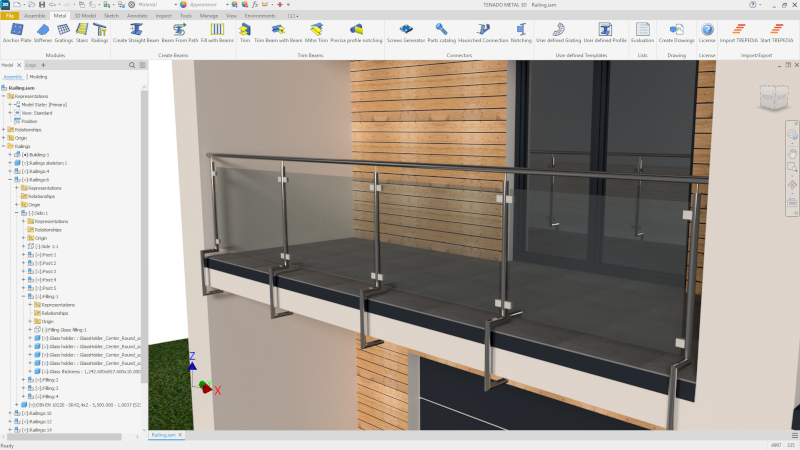Screen dimensions: 800x450
Task: Switch to Modeling view in browser
Action: click(x=38, y=76)
